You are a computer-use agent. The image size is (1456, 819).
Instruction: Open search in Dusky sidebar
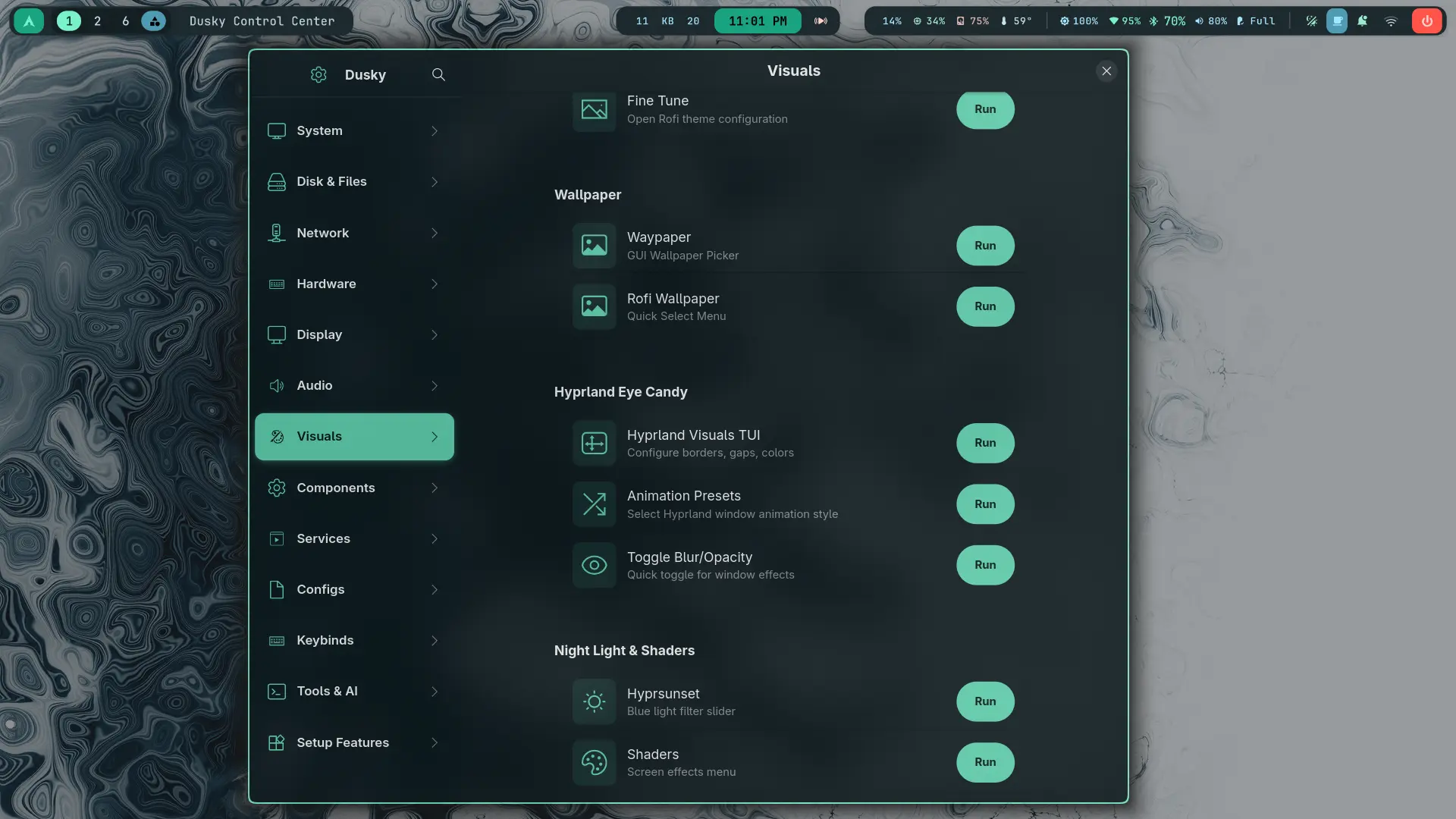[438, 74]
